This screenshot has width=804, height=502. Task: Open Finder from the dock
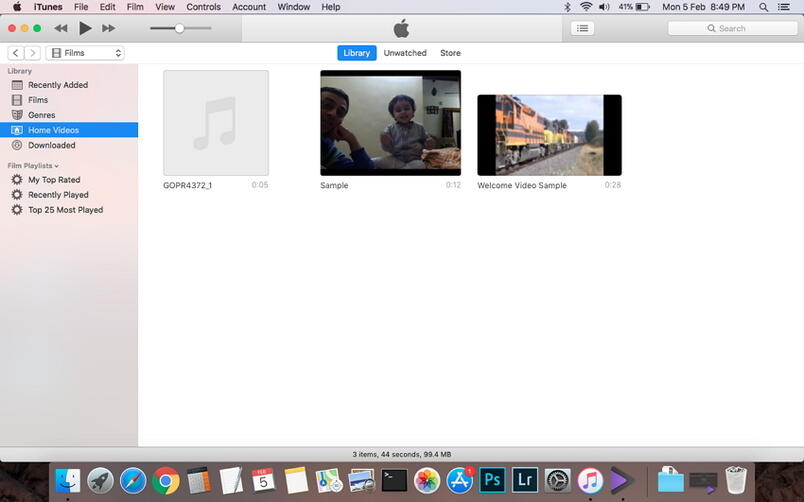tap(68, 481)
